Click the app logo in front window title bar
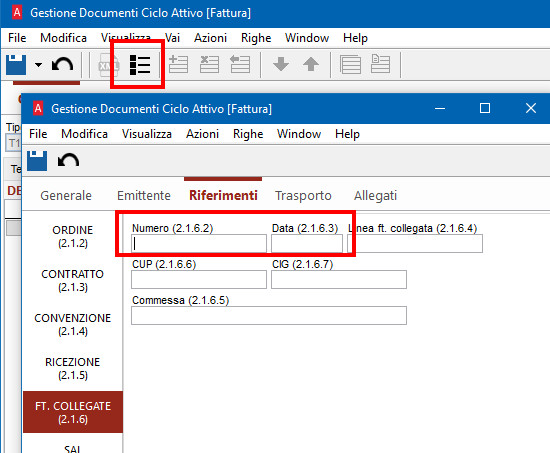The height and width of the screenshot is (453, 550). 38,108
